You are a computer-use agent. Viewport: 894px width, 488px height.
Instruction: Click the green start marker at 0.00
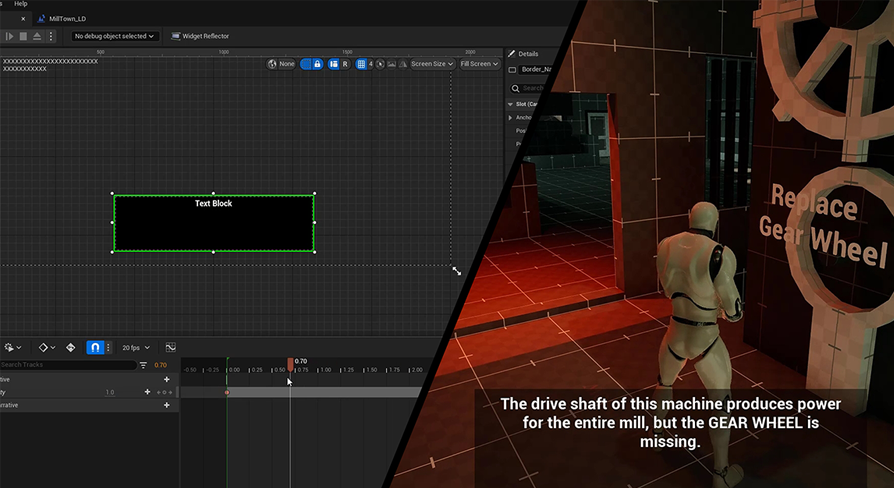tap(227, 365)
